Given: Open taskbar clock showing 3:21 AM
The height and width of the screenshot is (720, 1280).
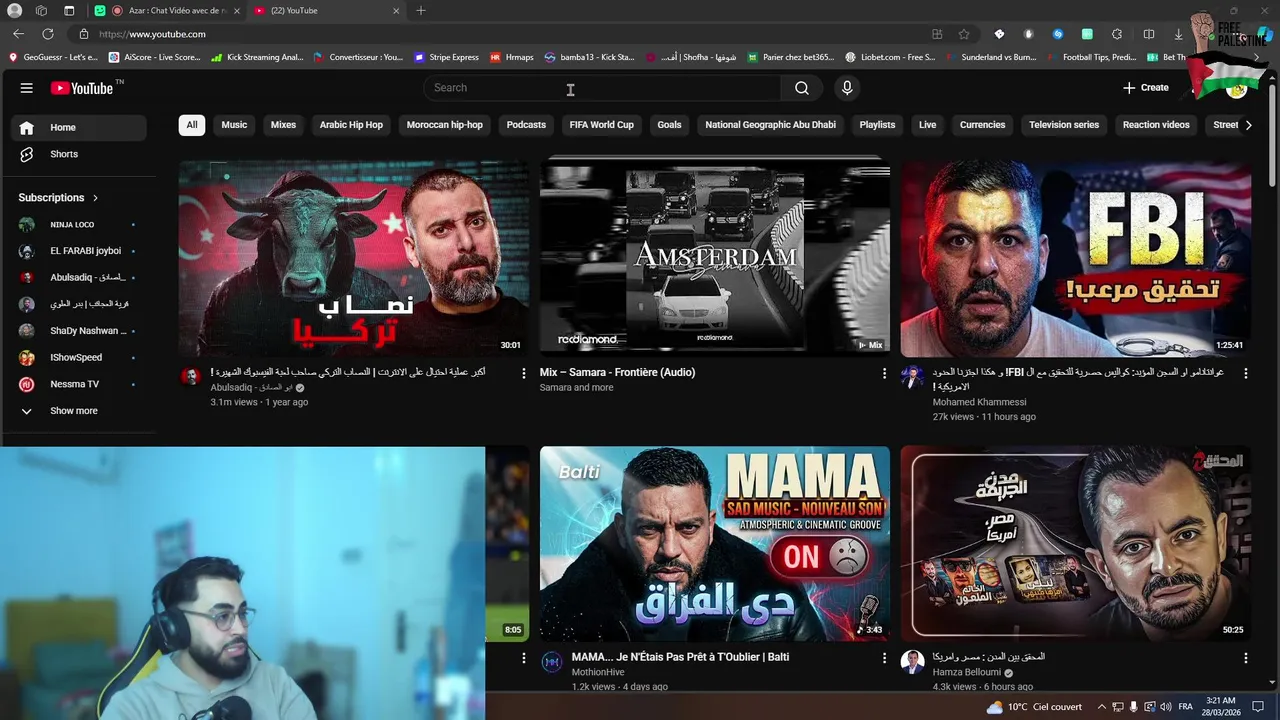Looking at the screenshot, I should 1222,707.
